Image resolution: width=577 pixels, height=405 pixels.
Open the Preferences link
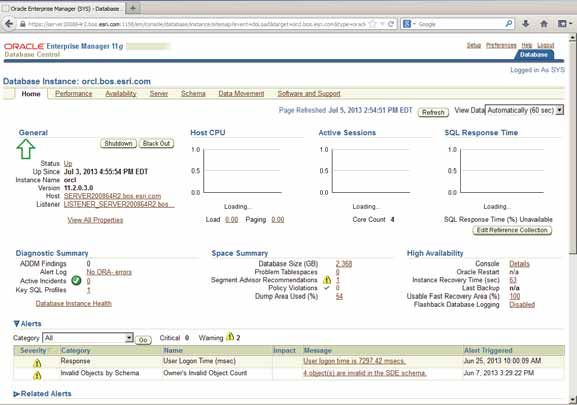pyautogui.click(x=501, y=45)
